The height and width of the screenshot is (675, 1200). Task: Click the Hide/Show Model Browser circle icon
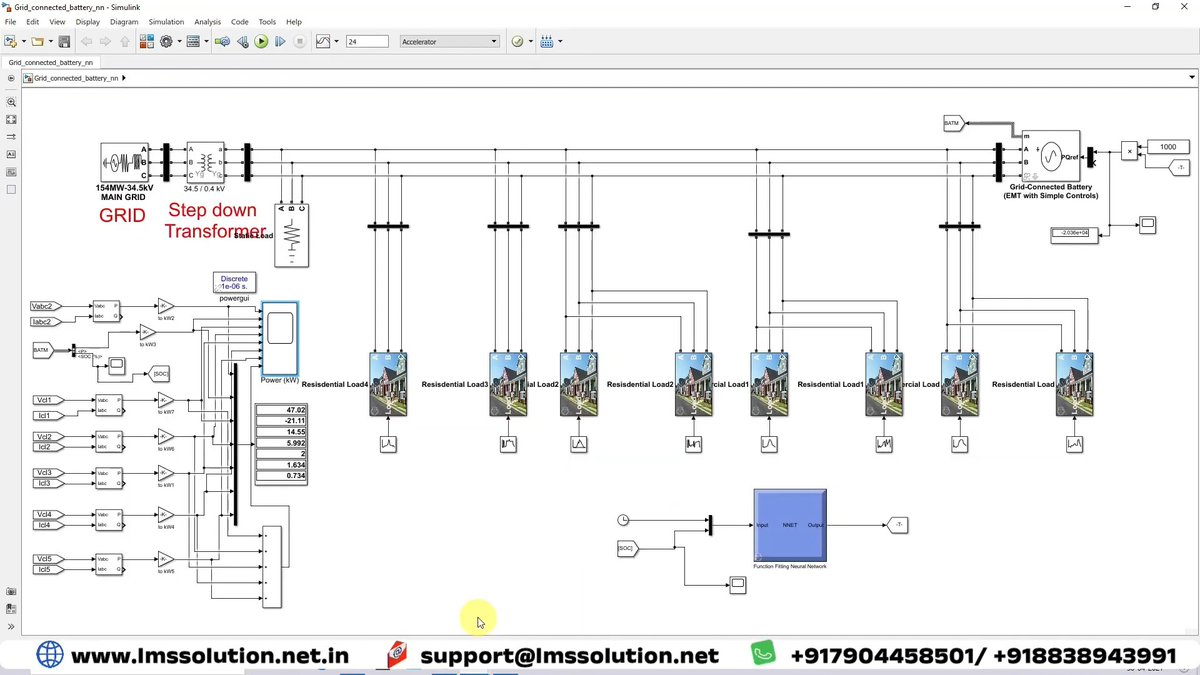(11, 77)
